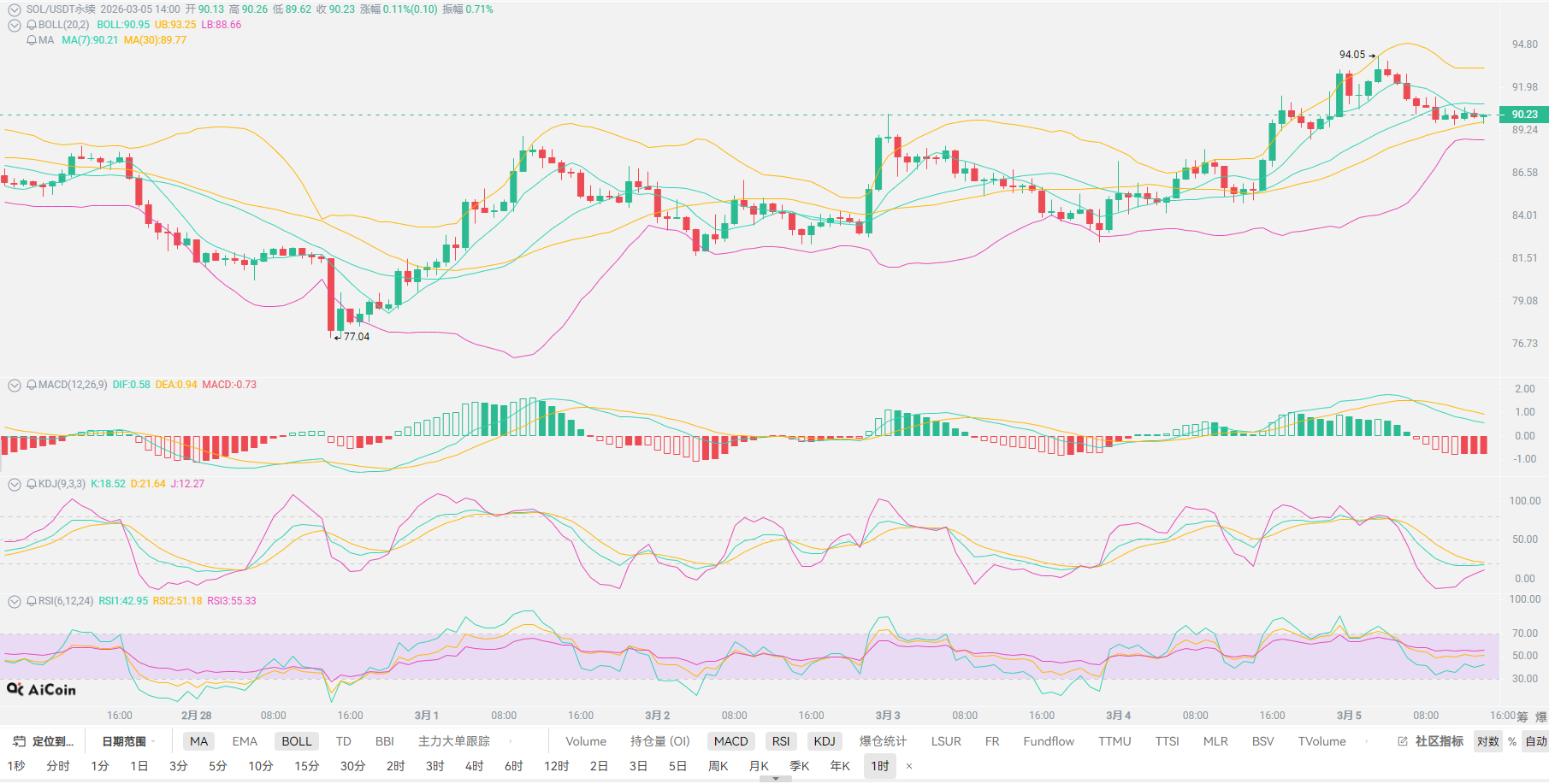Switch to the 15分 timeframe
Viewport: 1549px width, 784px height.
[306, 766]
